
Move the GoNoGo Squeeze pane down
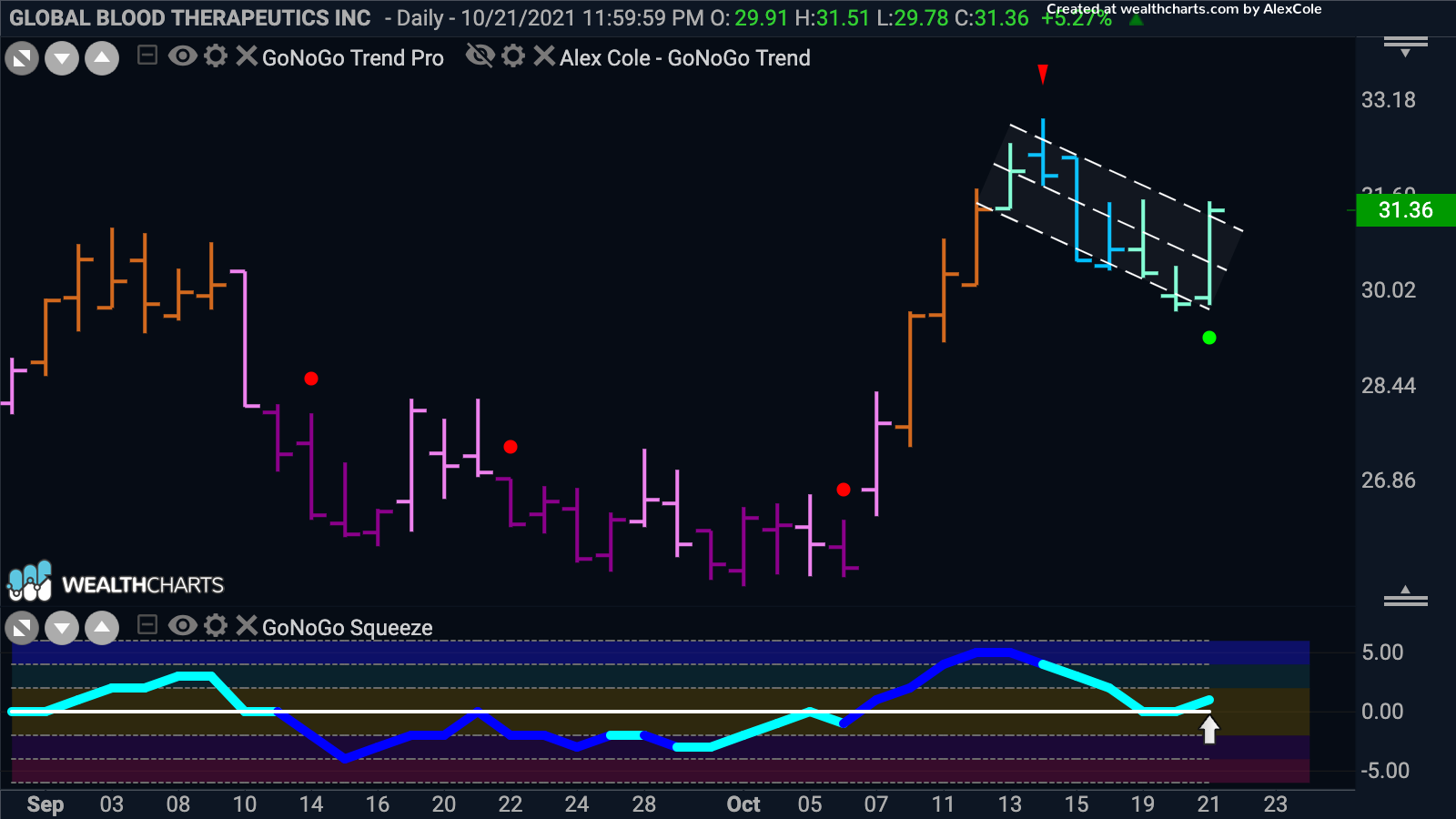[x=62, y=628]
